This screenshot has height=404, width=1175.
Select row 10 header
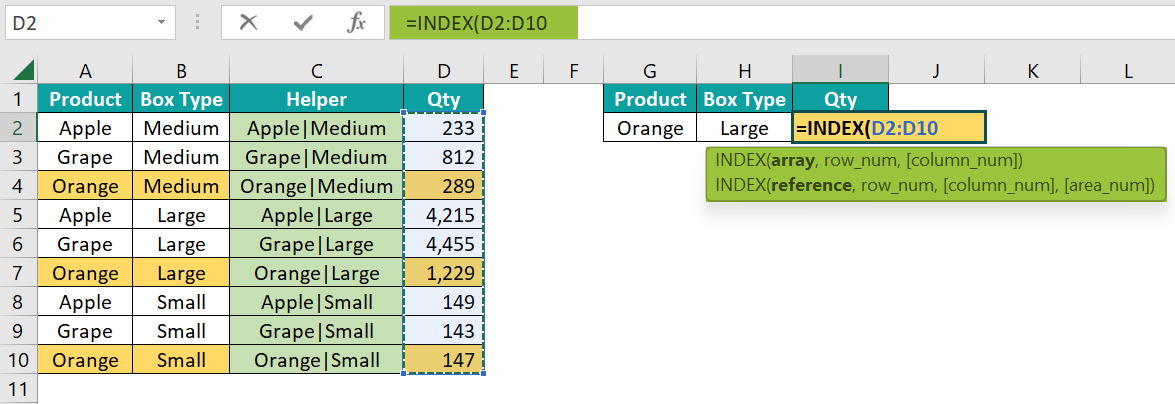pos(19,360)
